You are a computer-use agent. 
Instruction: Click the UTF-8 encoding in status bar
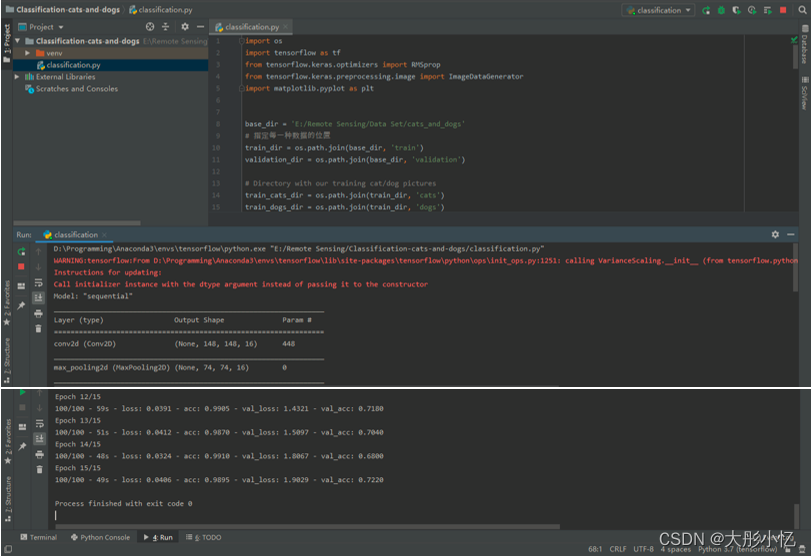[643, 549]
